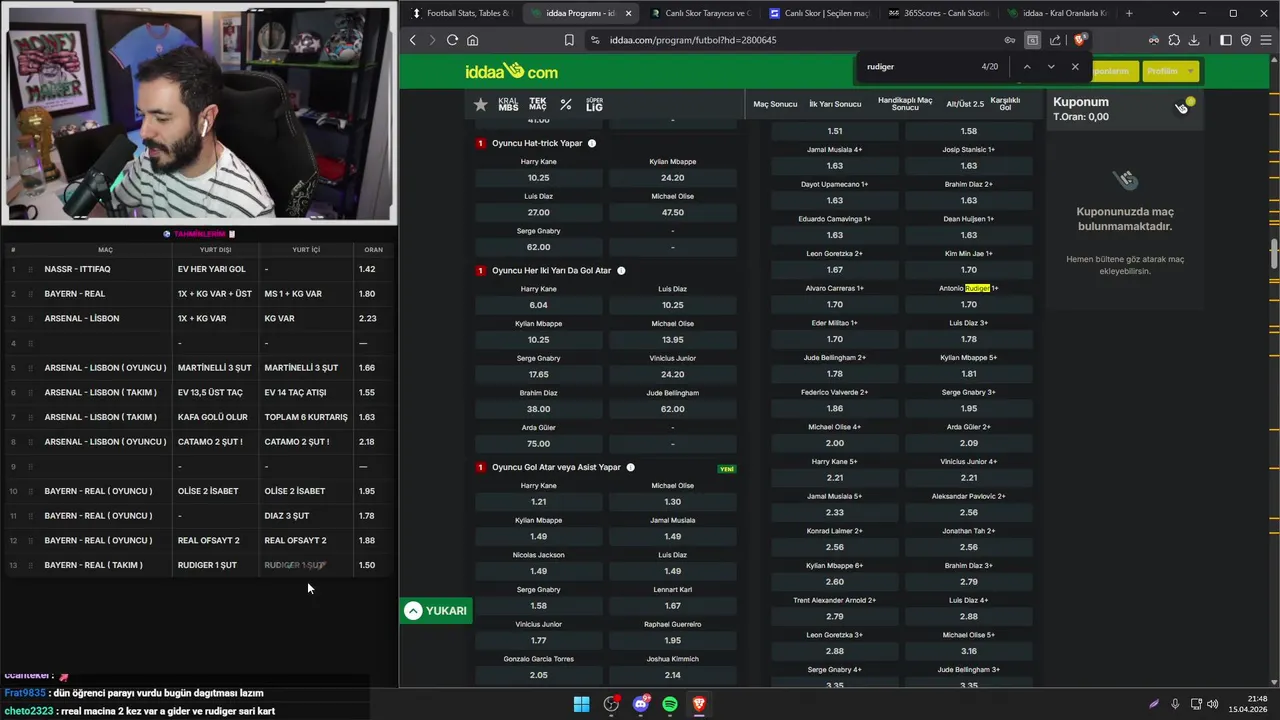Select the percent odds filter

click(x=566, y=104)
